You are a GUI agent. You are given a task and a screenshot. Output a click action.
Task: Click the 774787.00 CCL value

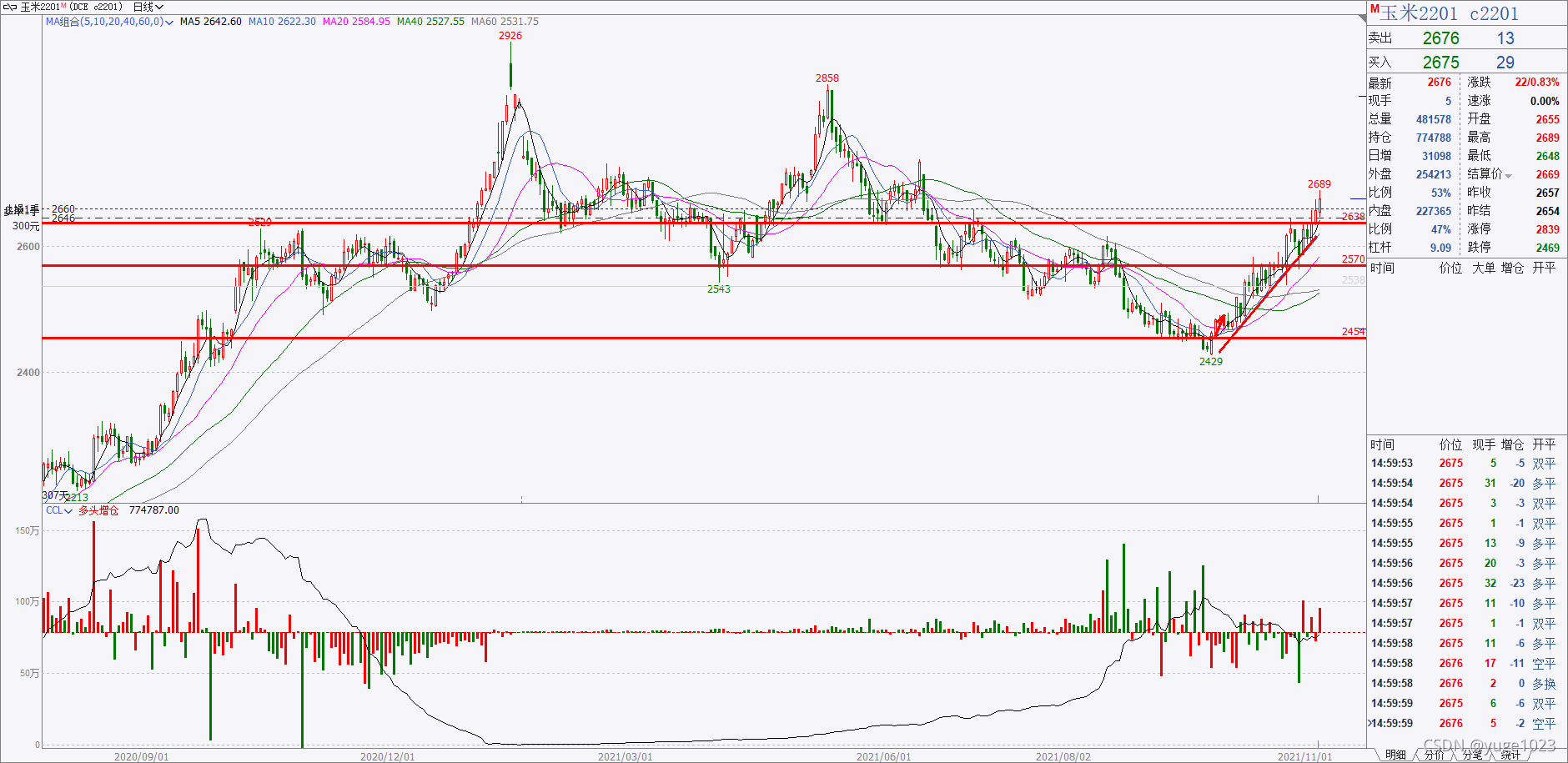pos(153,510)
